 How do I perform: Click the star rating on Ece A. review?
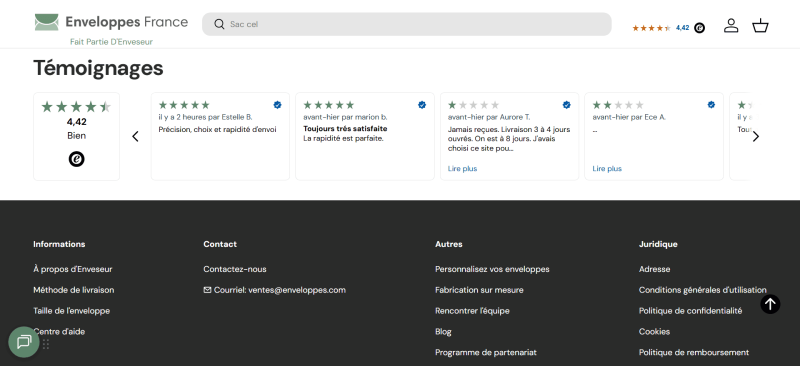coord(618,105)
